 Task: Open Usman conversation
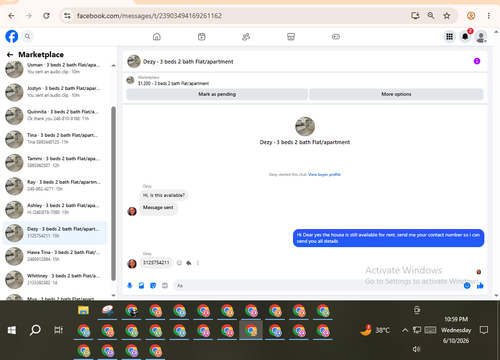[55, 69]
